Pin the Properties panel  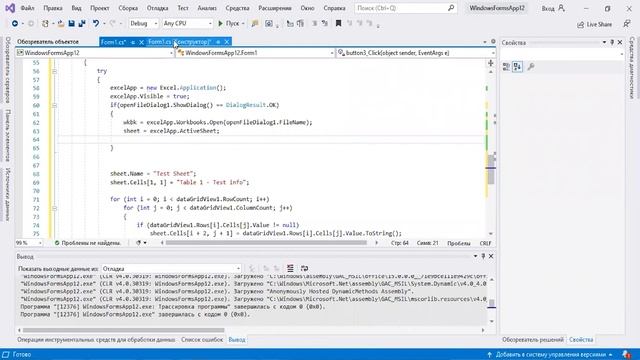[612, 42]
